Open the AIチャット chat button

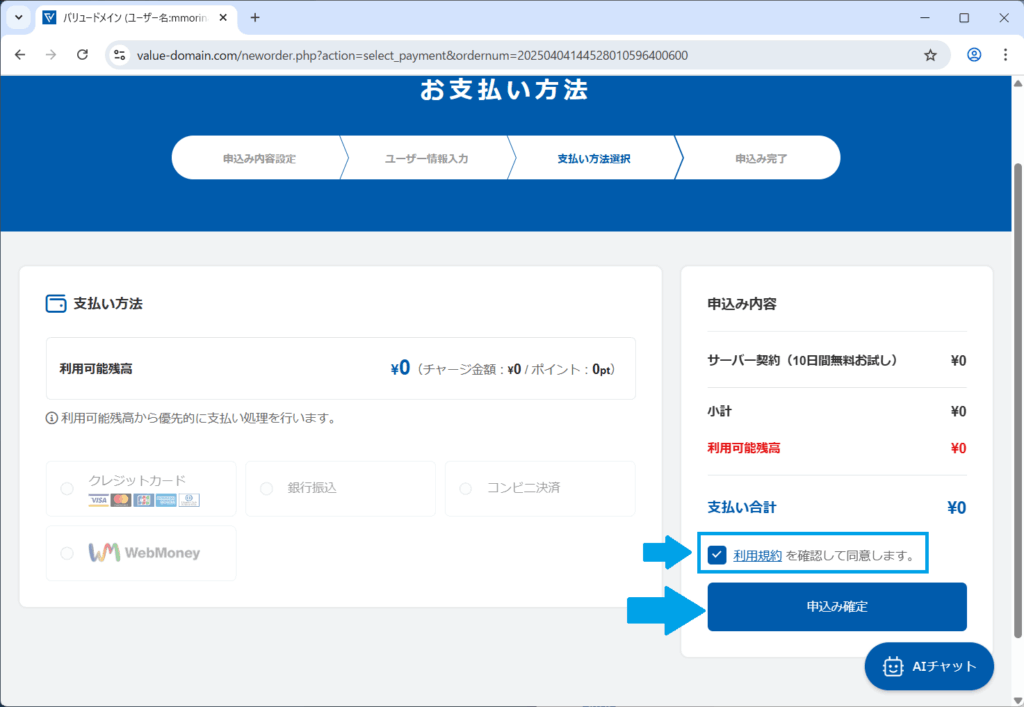(929, 666)
